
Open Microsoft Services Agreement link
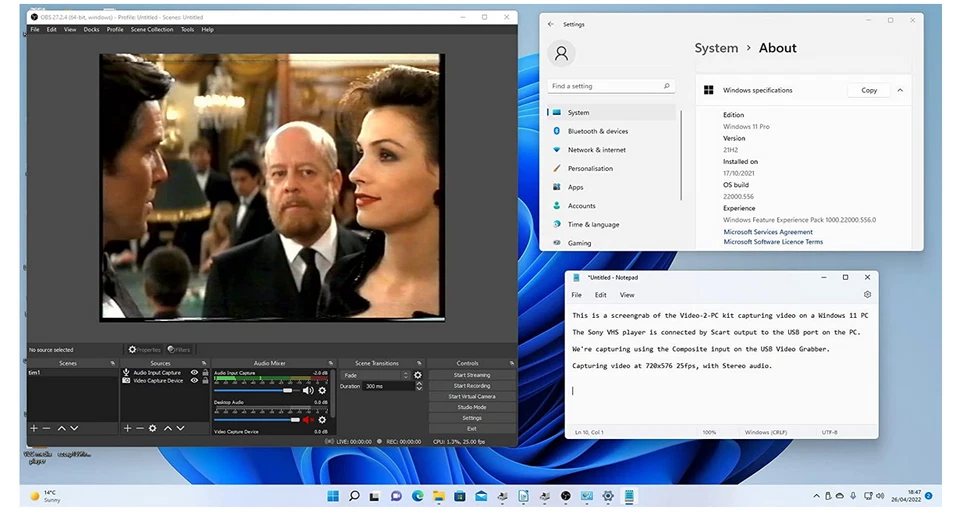[768, 232]
